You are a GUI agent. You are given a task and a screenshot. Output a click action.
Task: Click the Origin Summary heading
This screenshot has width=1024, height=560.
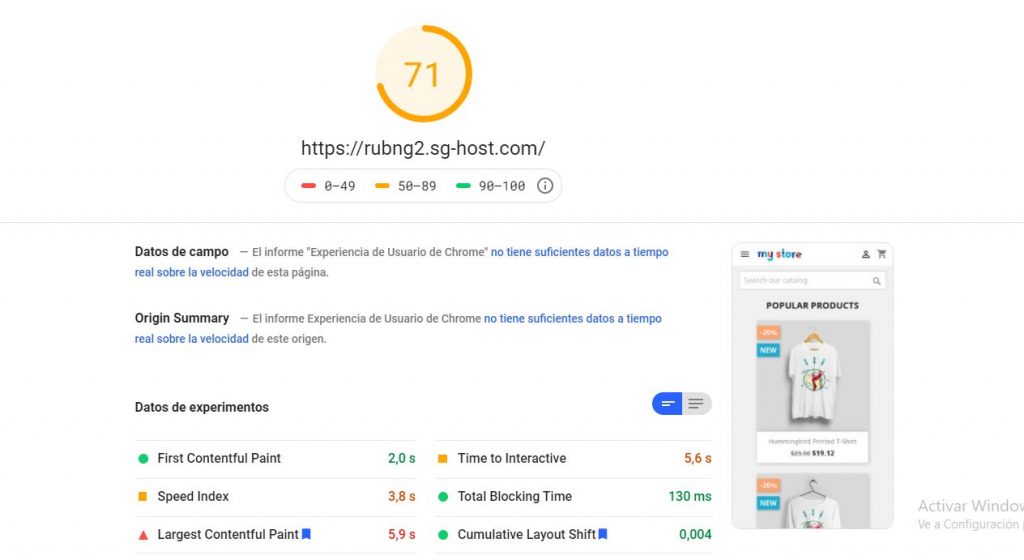tap(182, 319)
